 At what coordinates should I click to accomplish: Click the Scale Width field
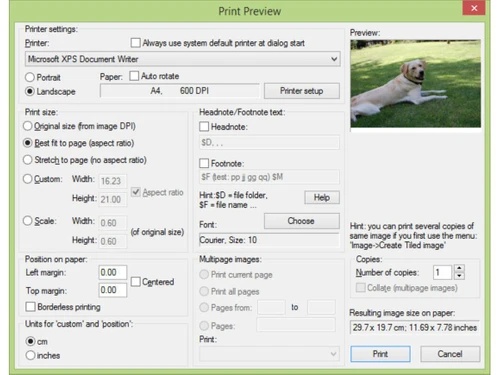(113, 223)
